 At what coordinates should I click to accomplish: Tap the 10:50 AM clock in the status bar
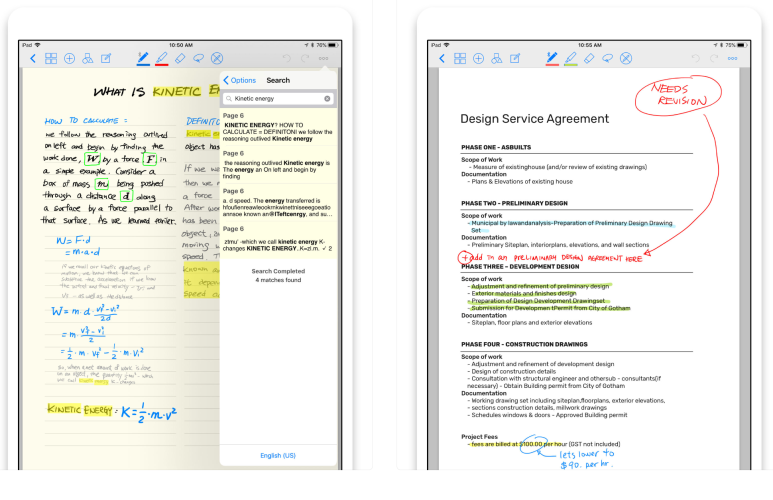[x=180, y=45]
